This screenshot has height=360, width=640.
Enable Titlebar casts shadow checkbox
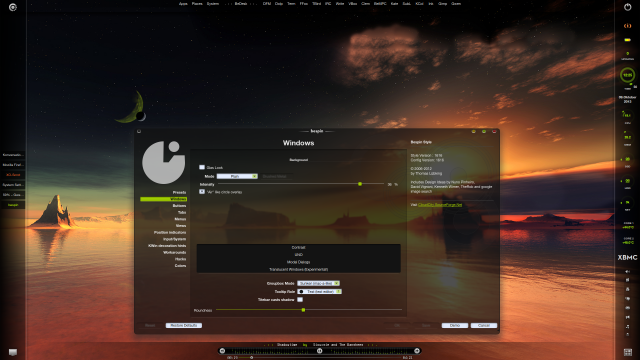(x=300, y=300)
